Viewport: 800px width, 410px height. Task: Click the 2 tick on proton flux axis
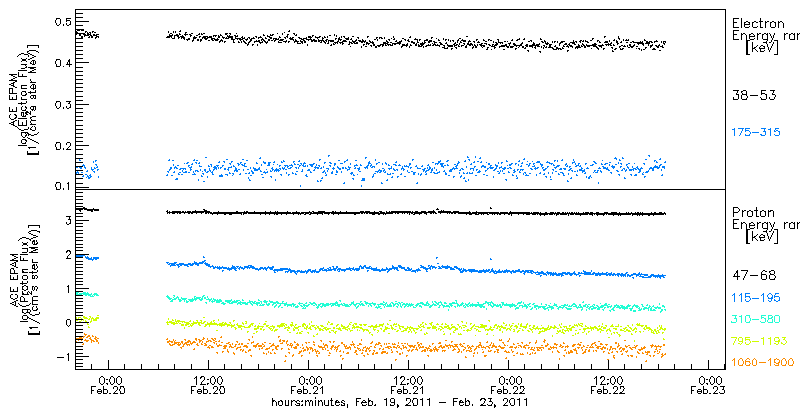(x=66, y=254)
